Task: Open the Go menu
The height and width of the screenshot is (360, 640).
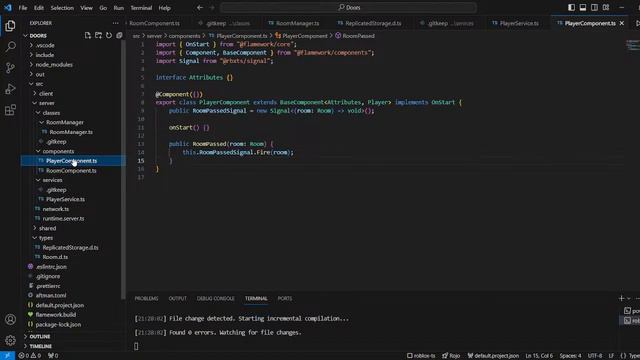Action: point(103,8)
